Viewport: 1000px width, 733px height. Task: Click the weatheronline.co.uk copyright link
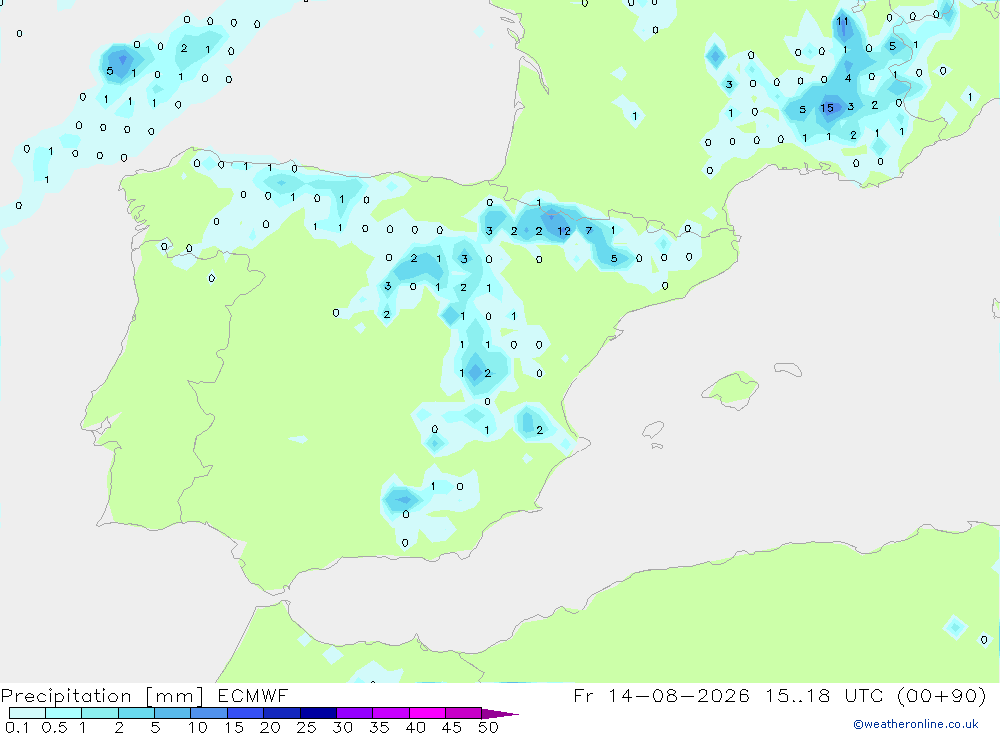(916, 724)
